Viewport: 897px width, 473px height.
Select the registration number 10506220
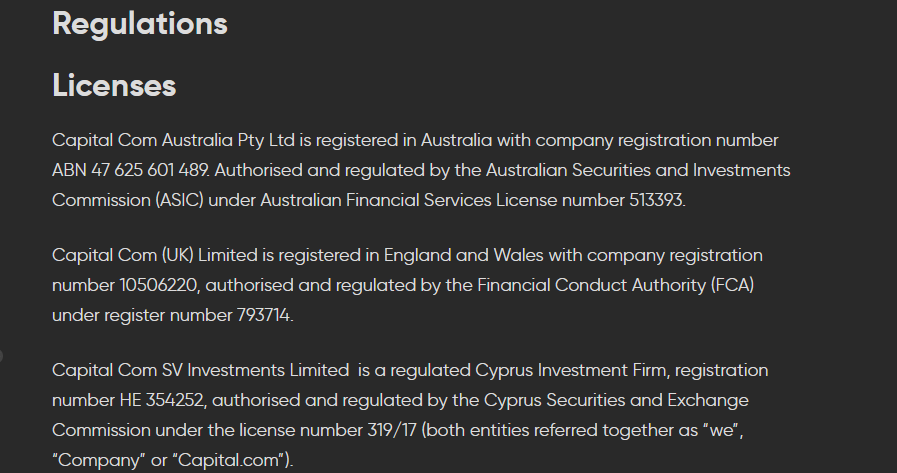[x=158, y=285]
